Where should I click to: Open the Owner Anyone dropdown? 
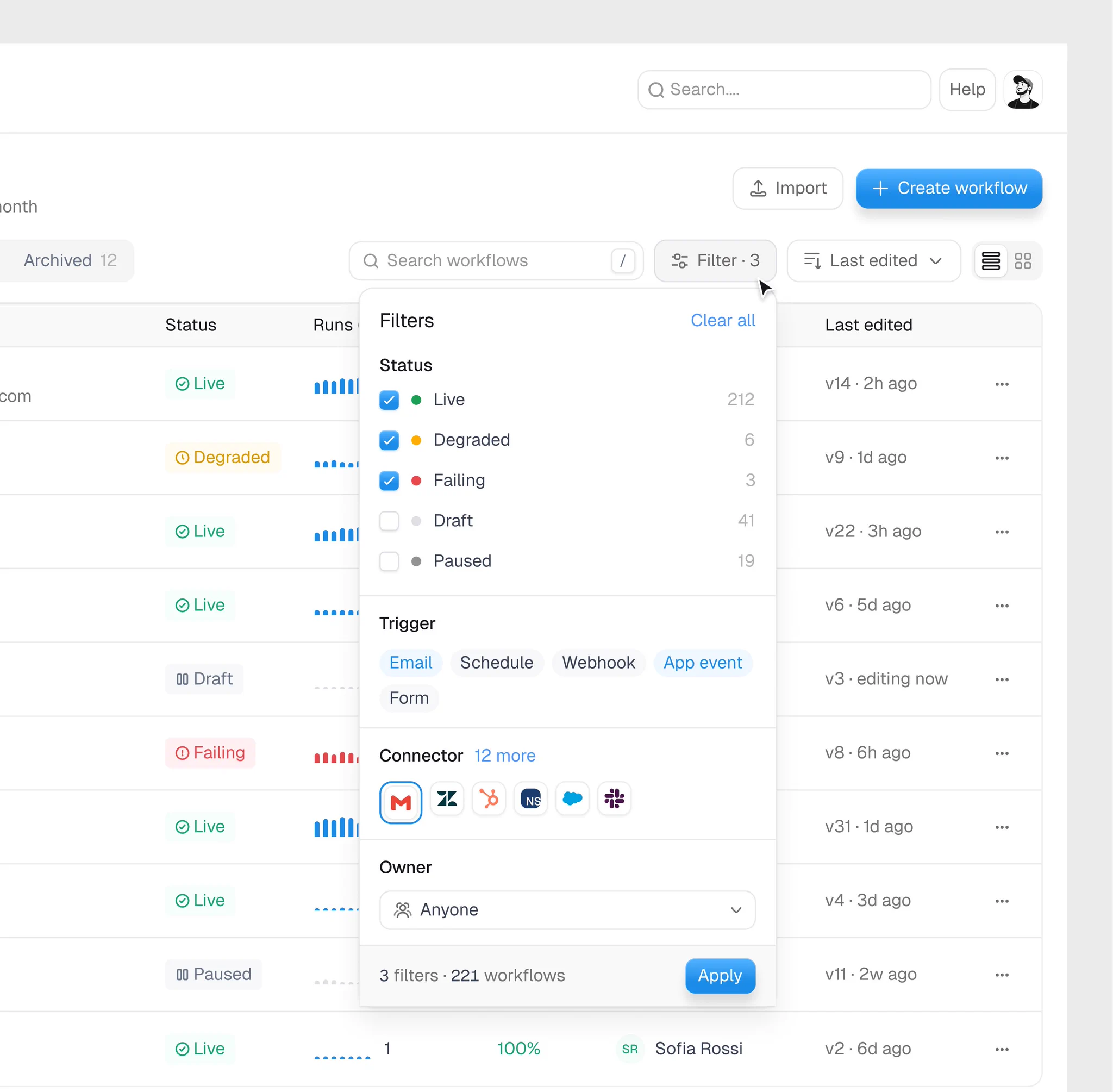point(567,909)
